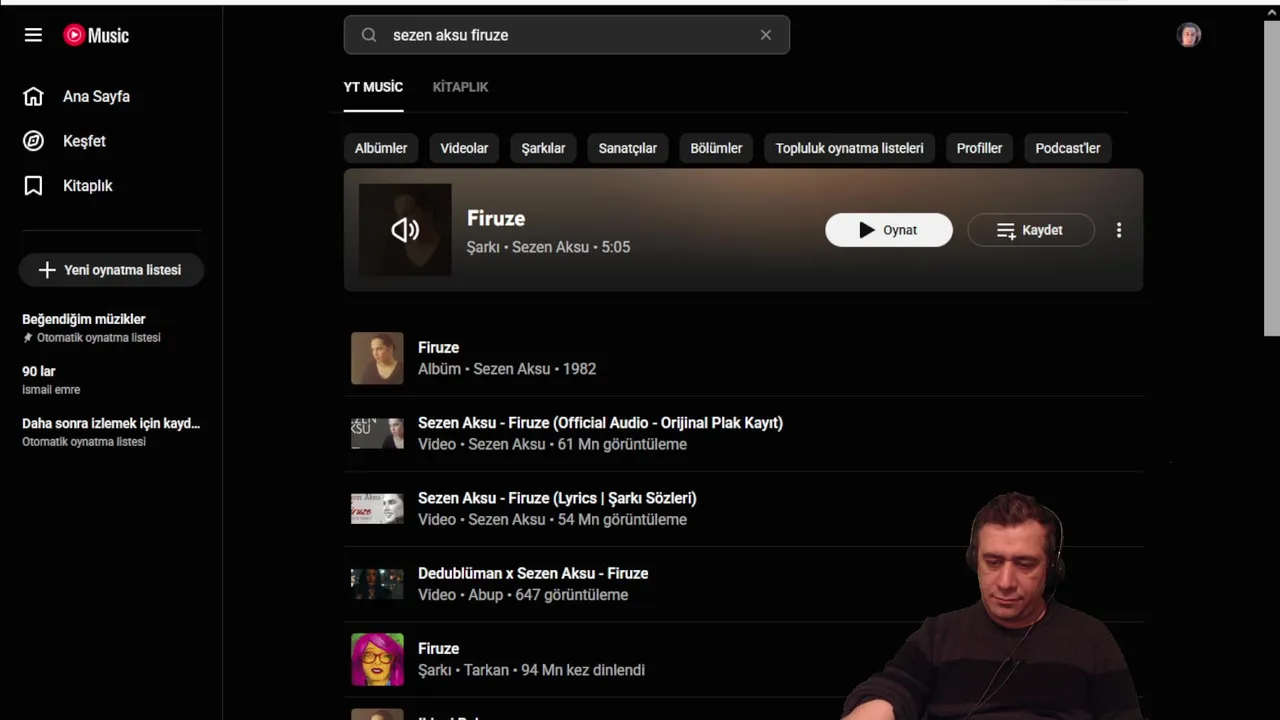Filter results by Bölümler
The height and width of the screenshot is (720, 1280).
716,148
